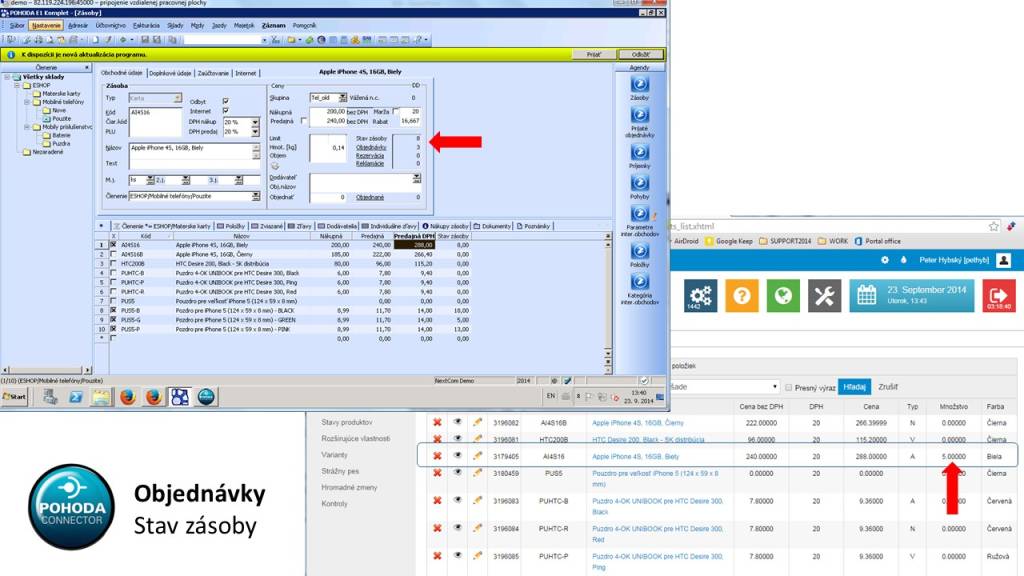Click the user avatar icon beside Peter Hybský
Screen dimensions: 1024x576
point(1004,260)
